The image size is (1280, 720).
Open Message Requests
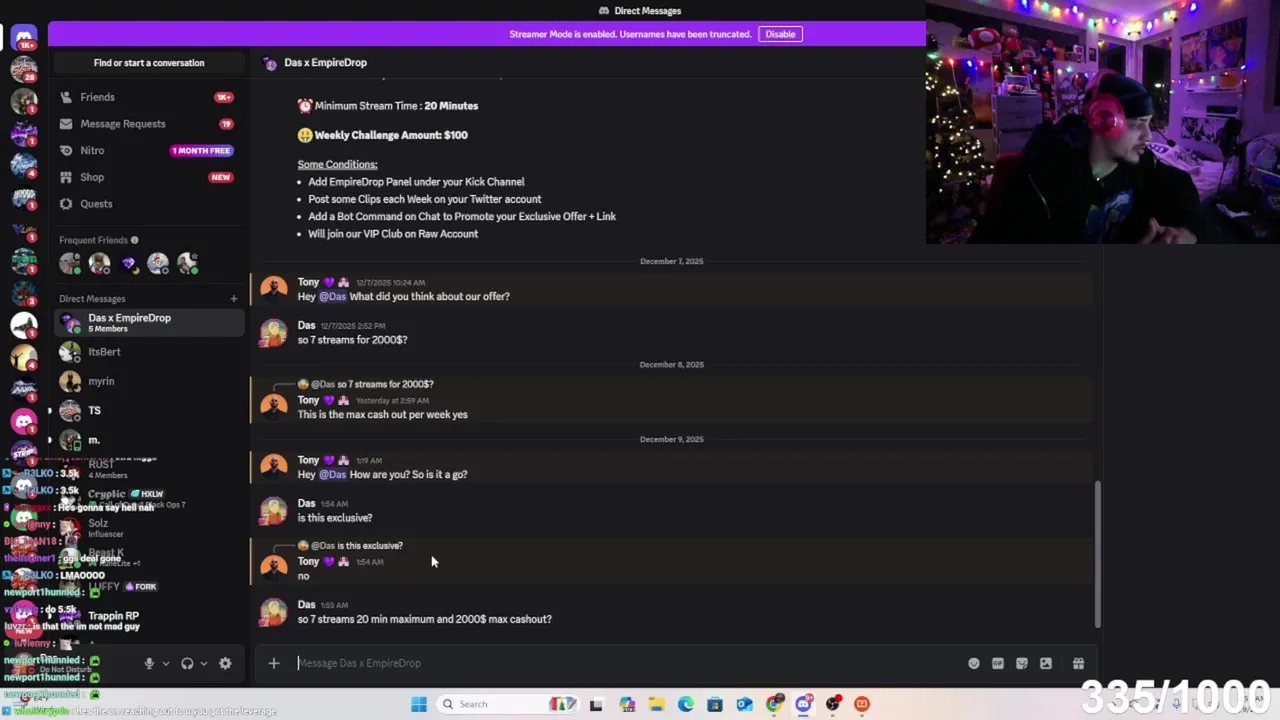tap(148, 124)
